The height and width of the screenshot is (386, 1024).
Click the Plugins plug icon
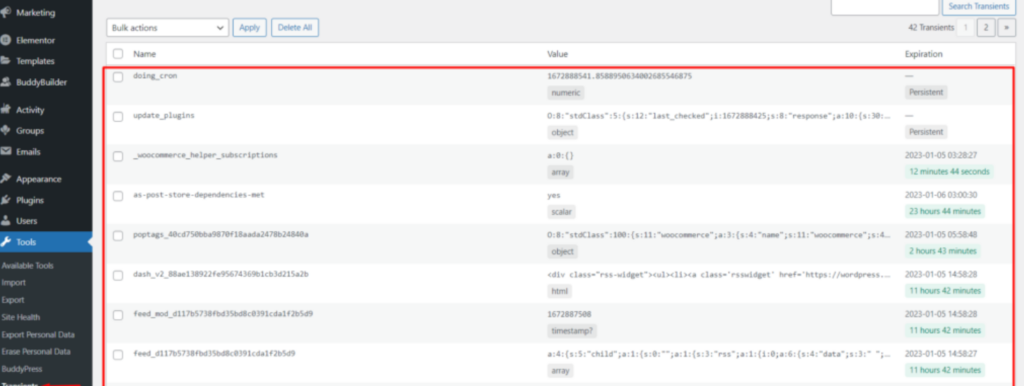[6, 200]
